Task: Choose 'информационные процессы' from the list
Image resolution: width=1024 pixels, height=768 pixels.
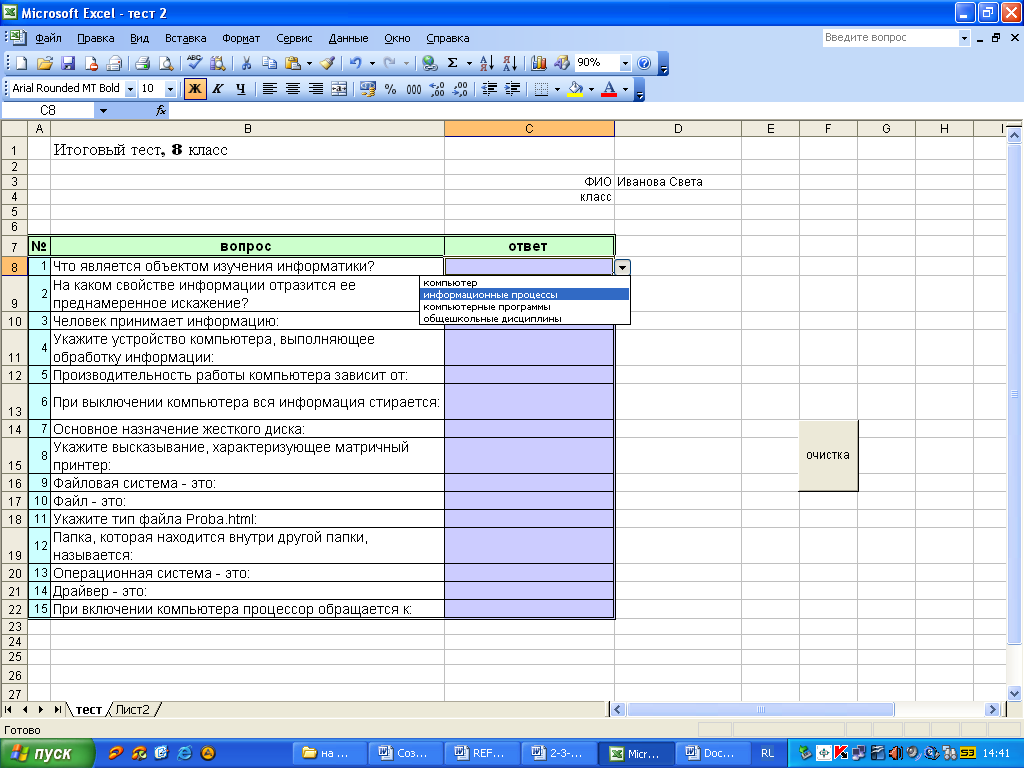Action: click(x=524, y=295)
